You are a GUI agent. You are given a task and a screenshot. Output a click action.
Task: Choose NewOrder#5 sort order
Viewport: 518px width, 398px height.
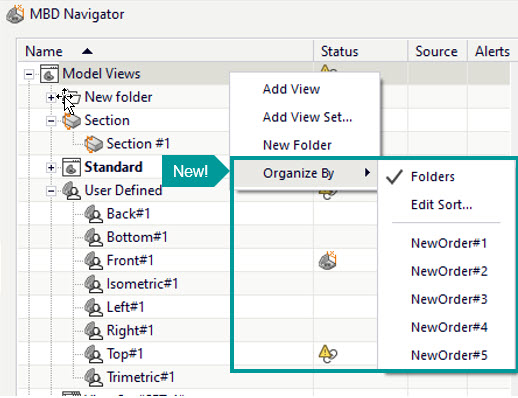[449, 355]
